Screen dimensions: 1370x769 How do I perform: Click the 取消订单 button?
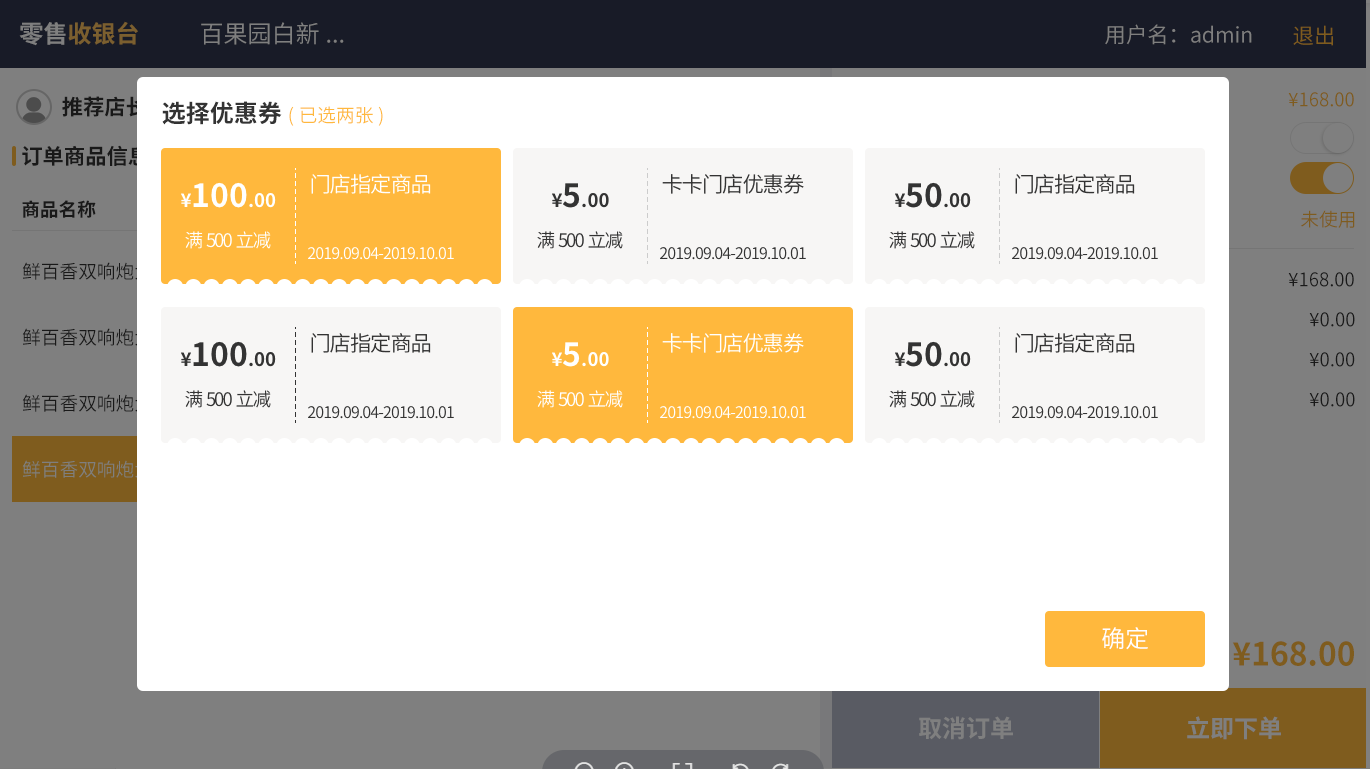coord(965,728)
